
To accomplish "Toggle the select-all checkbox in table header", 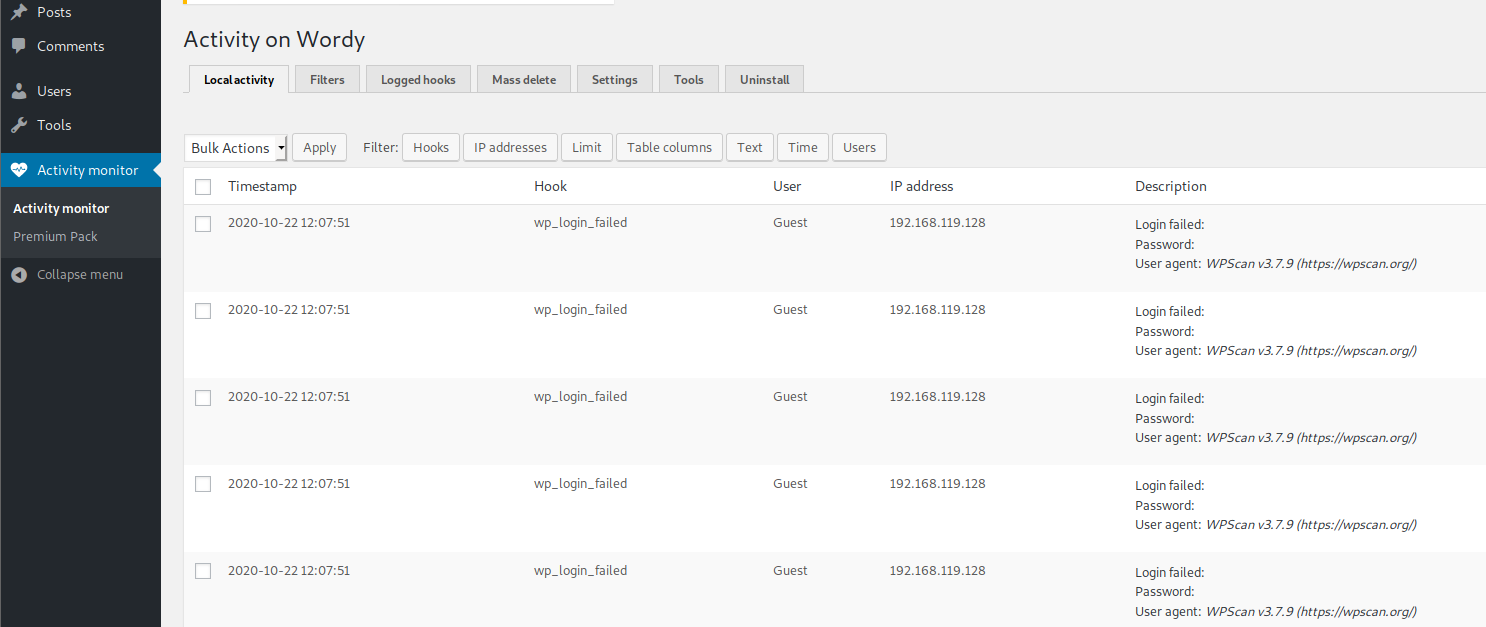I will pos(203,187).
